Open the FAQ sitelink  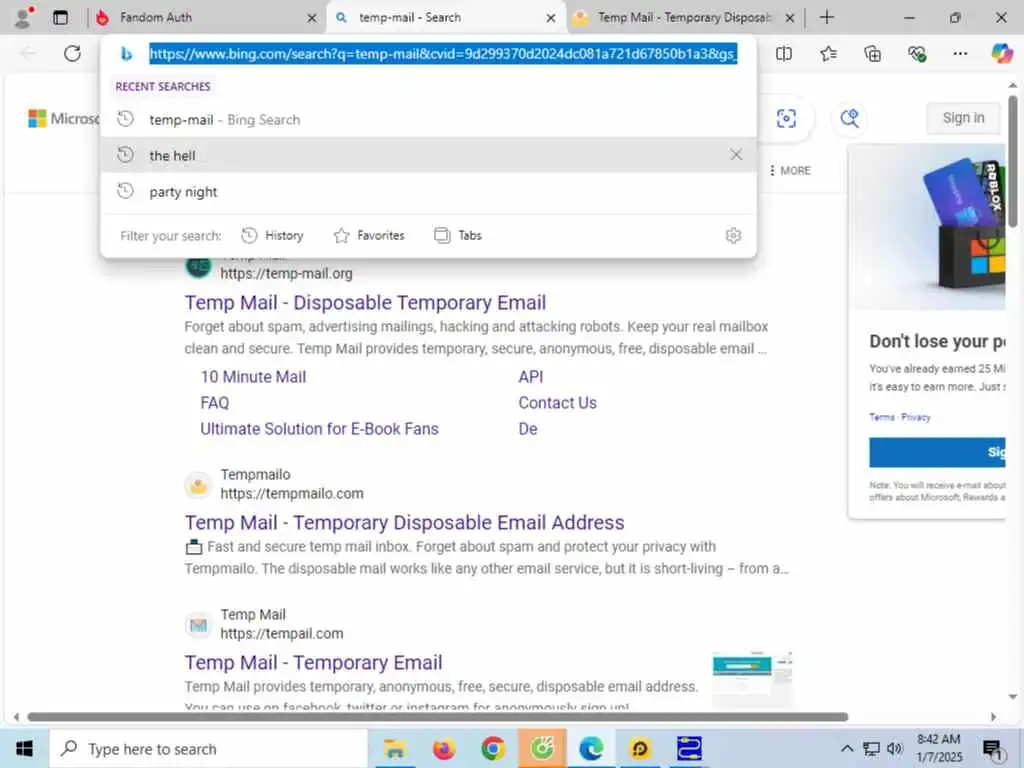215,403
